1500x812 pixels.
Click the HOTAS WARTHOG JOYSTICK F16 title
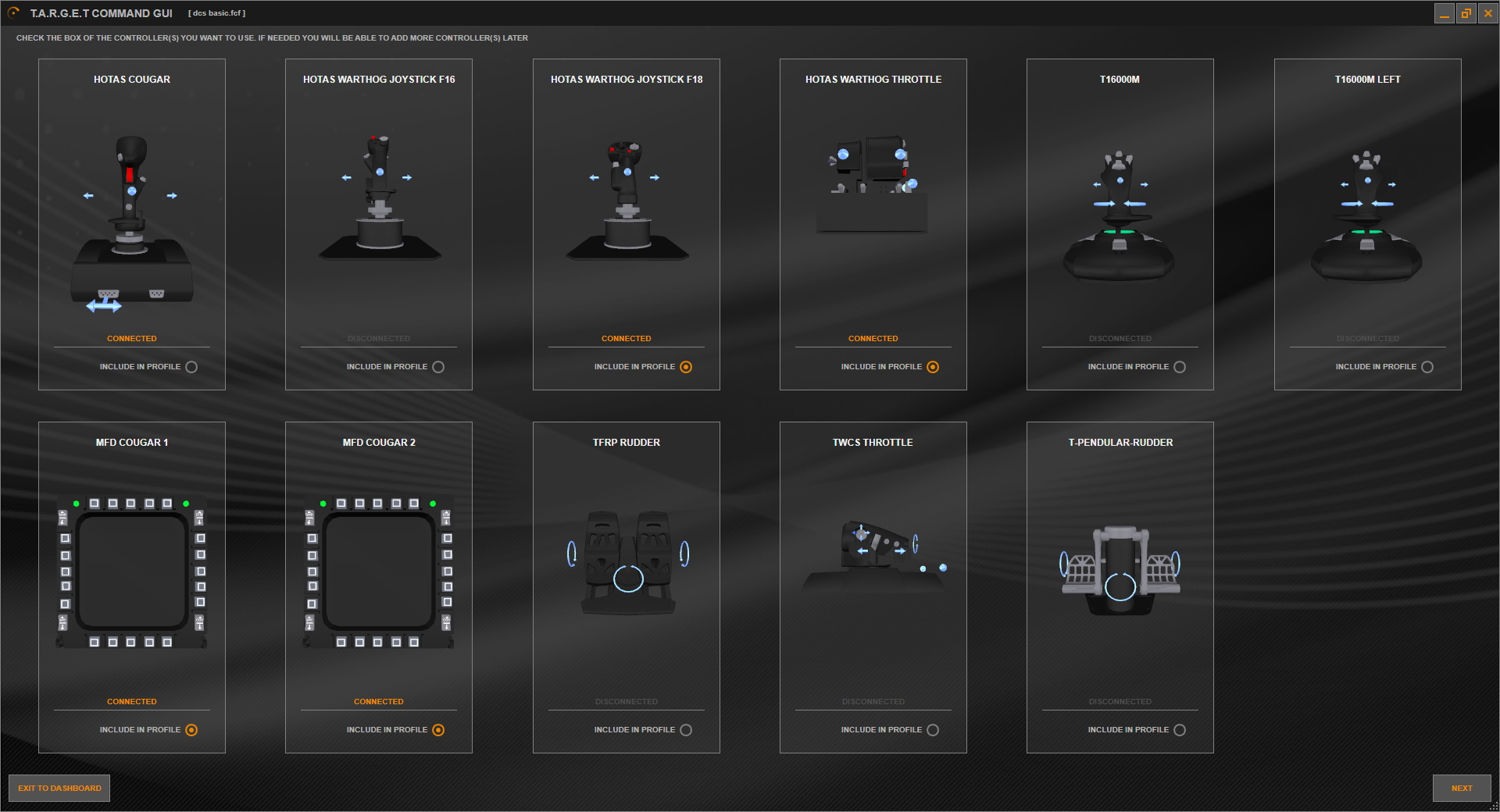coord(379,80)
